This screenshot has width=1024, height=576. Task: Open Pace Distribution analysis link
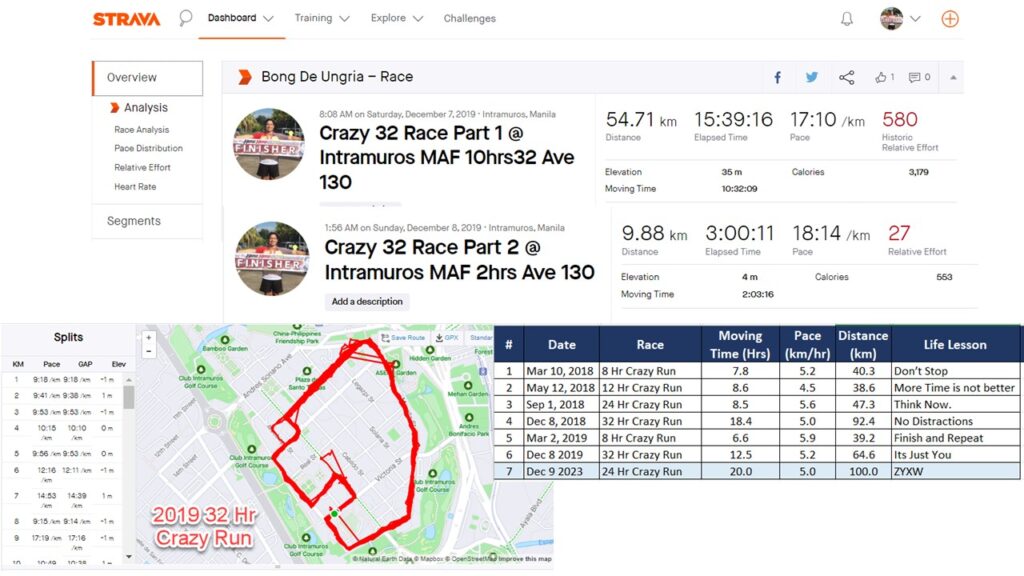point(148,148)
